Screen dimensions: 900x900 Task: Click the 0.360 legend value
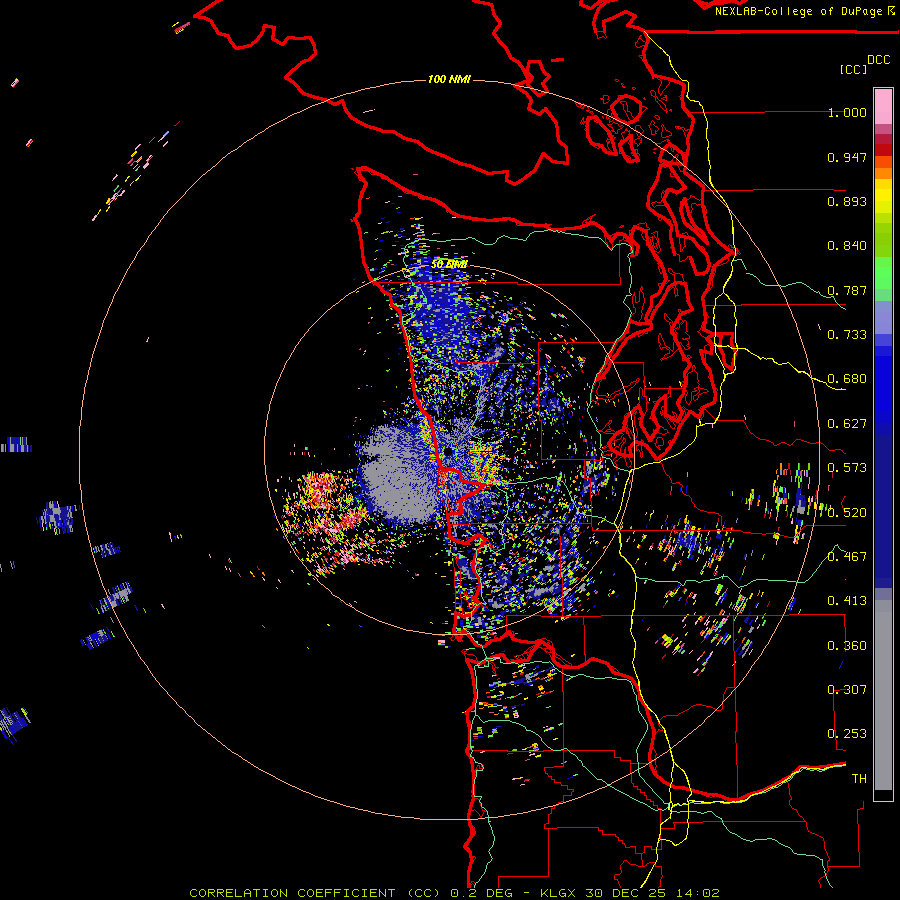pyautogui.click(x=847, y=646)
